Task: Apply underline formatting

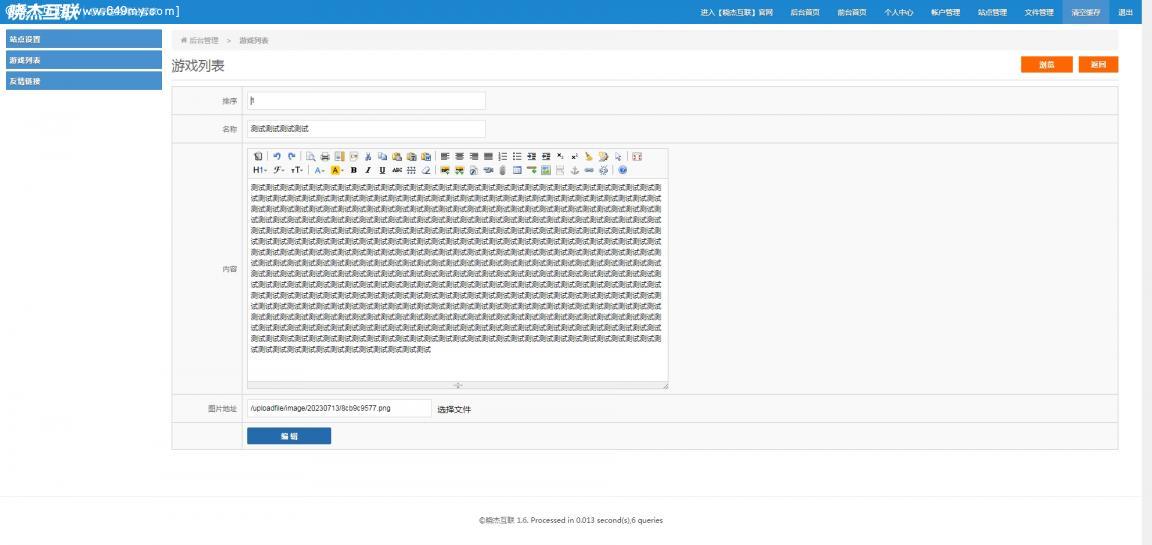Action: (x=382, y=170)
